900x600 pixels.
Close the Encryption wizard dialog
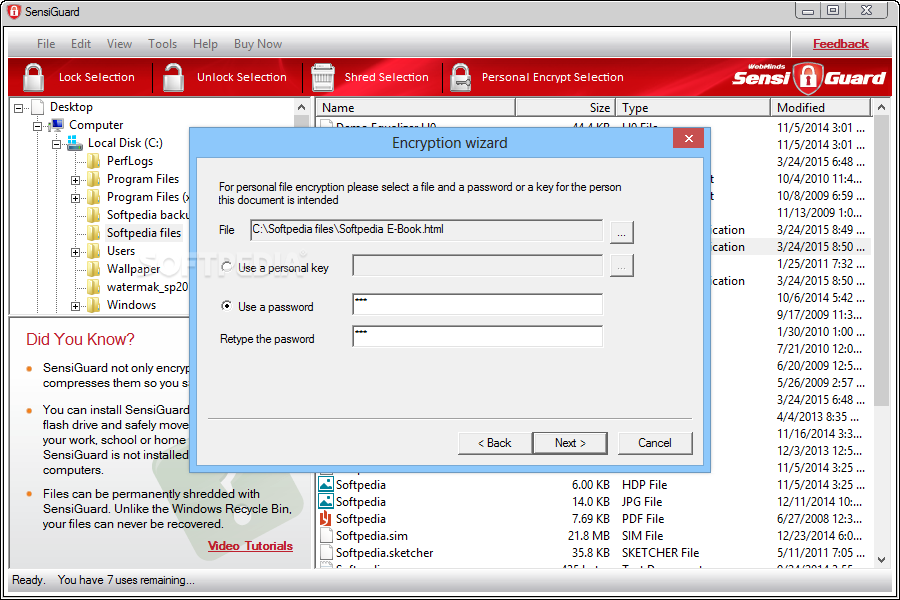tap(689, 138)
